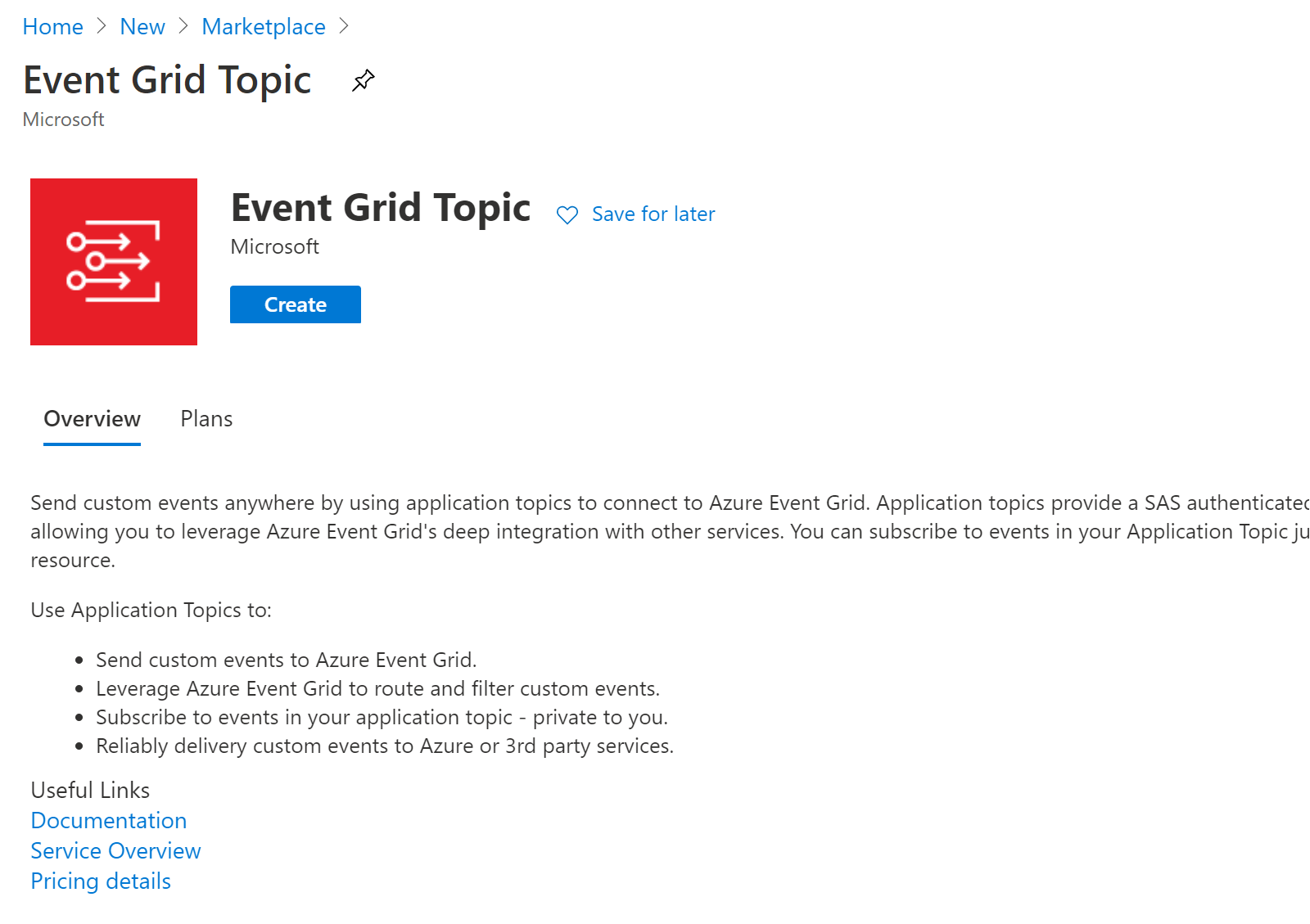The width and height of the screenshot is (1310, 924).
Task: Expand the Home breadcrumb path
Action: (x=52, y=26)
